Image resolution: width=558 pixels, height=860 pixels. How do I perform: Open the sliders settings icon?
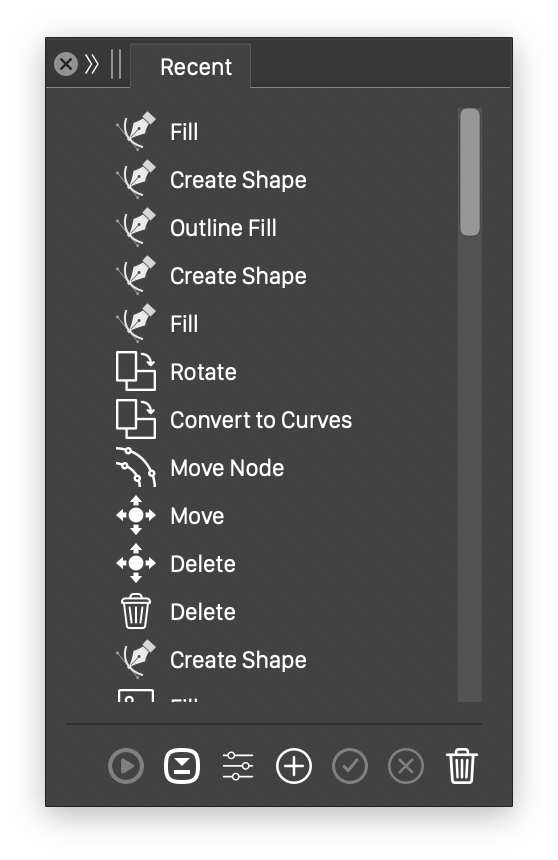coord(238,766)
